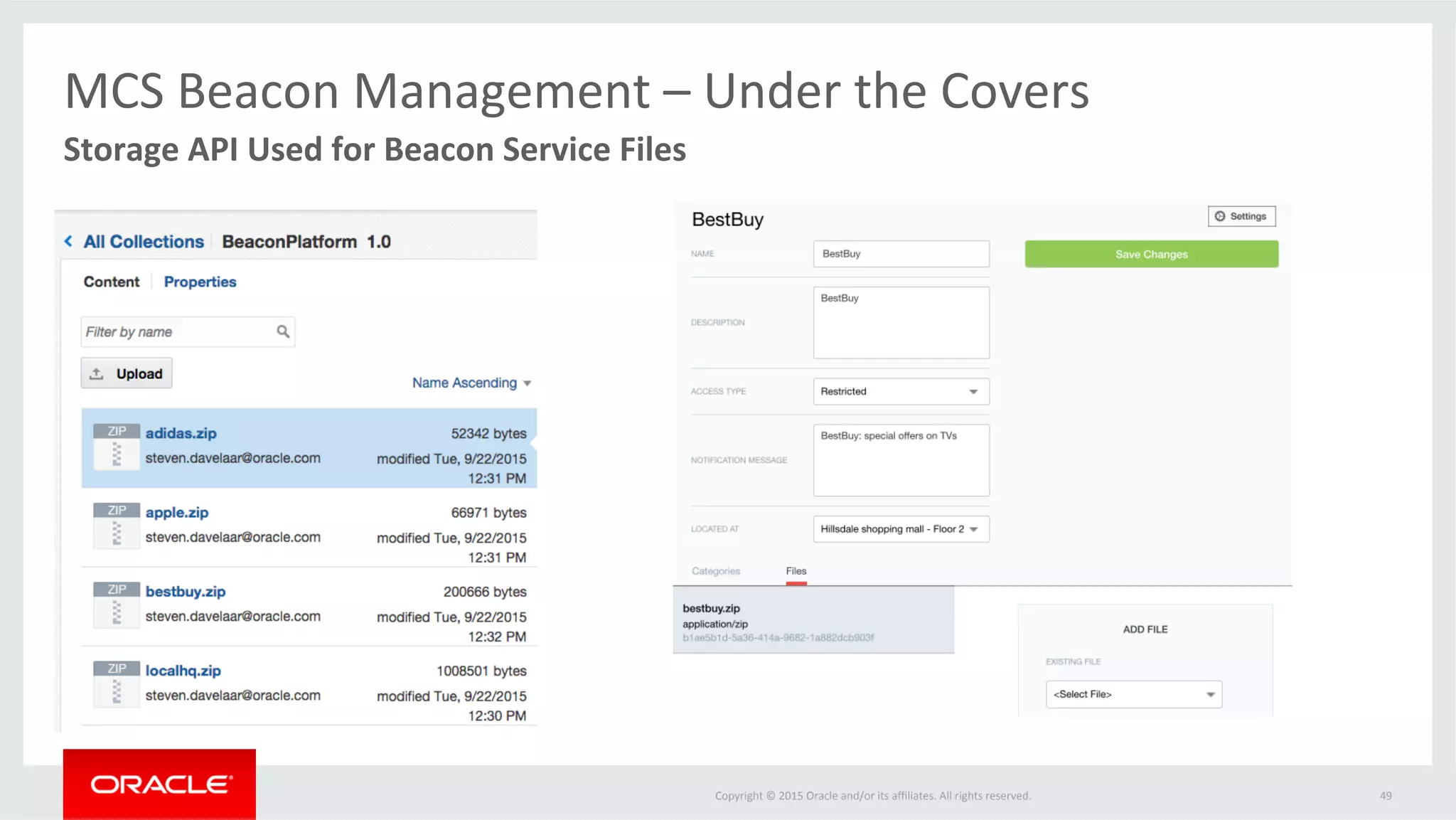Open the Access Type Restricted dropdown
This screenshot has width=1456, height=820.
[x=901, y=391]
